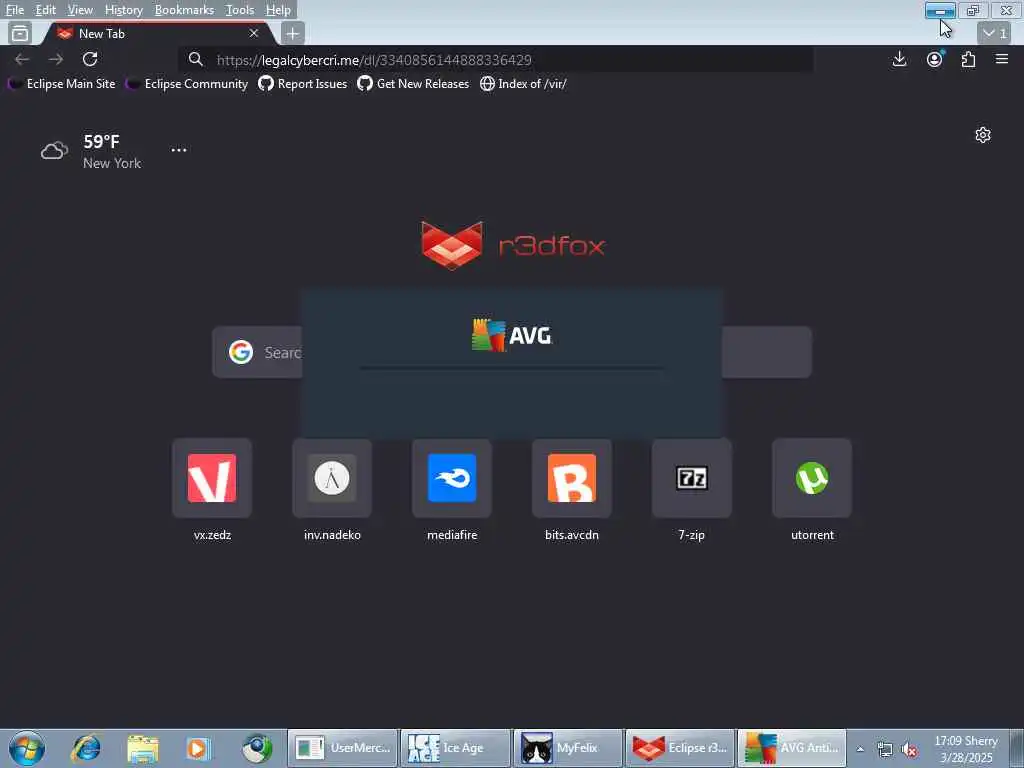The image size is (1024, 768).
Task: Open the History menu
Action: point(123,10)
